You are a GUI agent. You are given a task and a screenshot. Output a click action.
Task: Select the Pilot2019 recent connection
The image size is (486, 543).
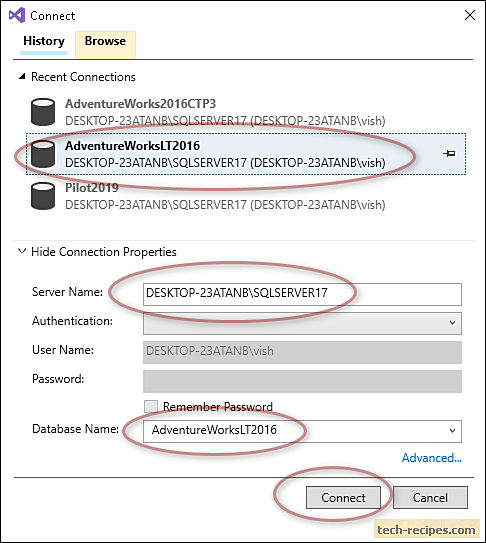[x=246, y=196]
